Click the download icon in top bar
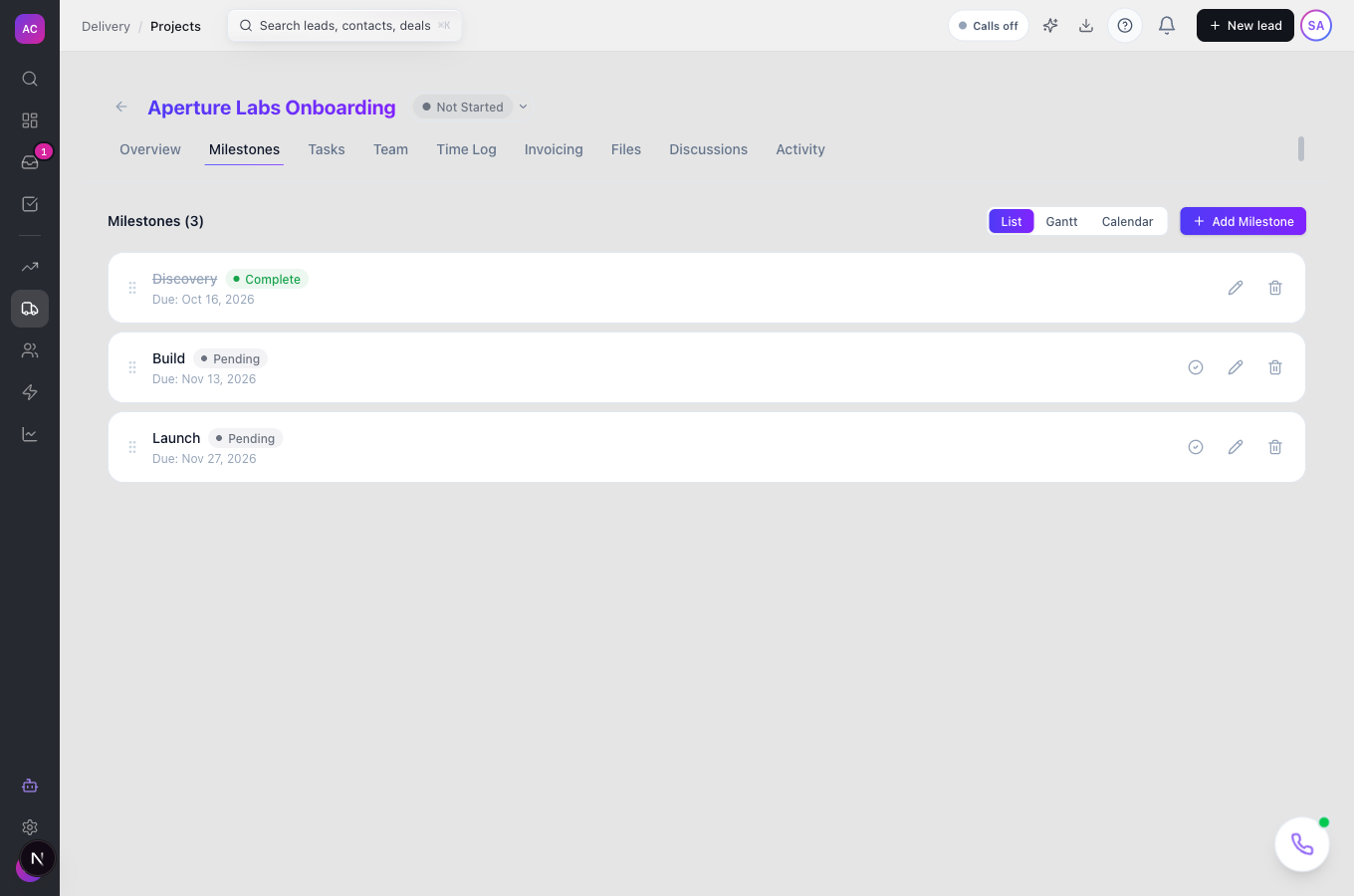 (1086, 26)
